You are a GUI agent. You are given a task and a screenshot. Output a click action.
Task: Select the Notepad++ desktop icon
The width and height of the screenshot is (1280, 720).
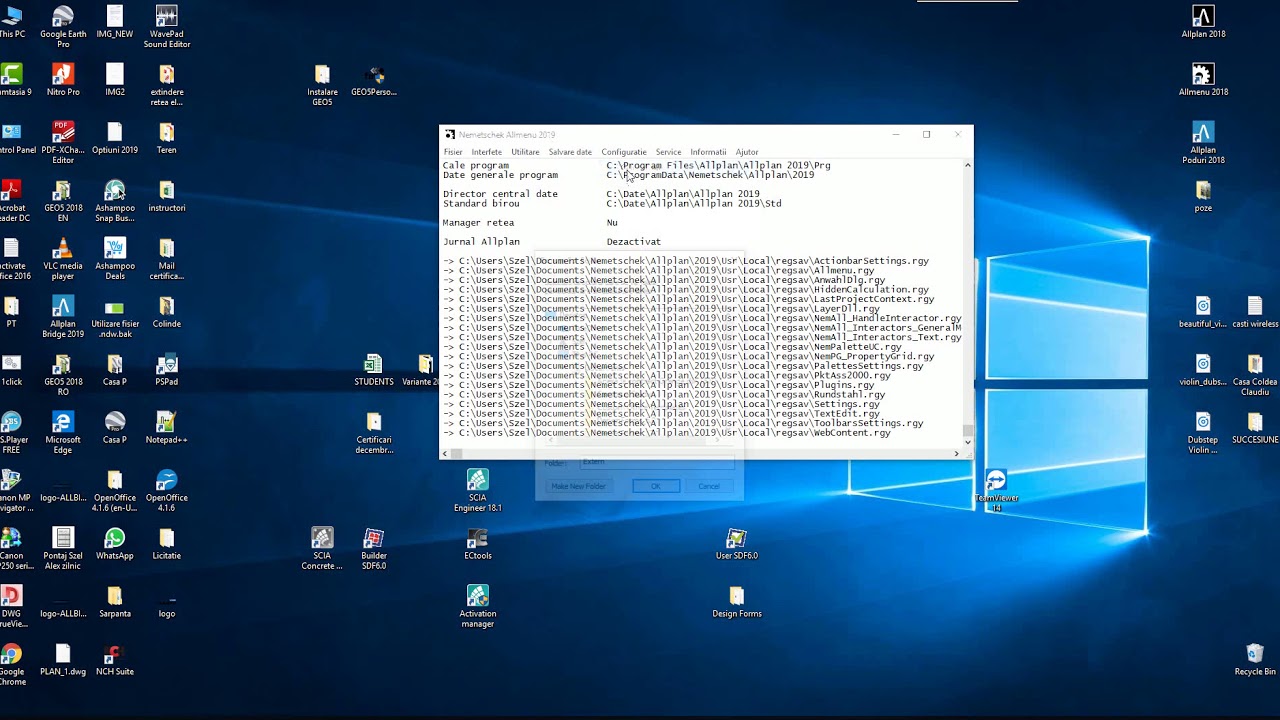coord(167,428)
